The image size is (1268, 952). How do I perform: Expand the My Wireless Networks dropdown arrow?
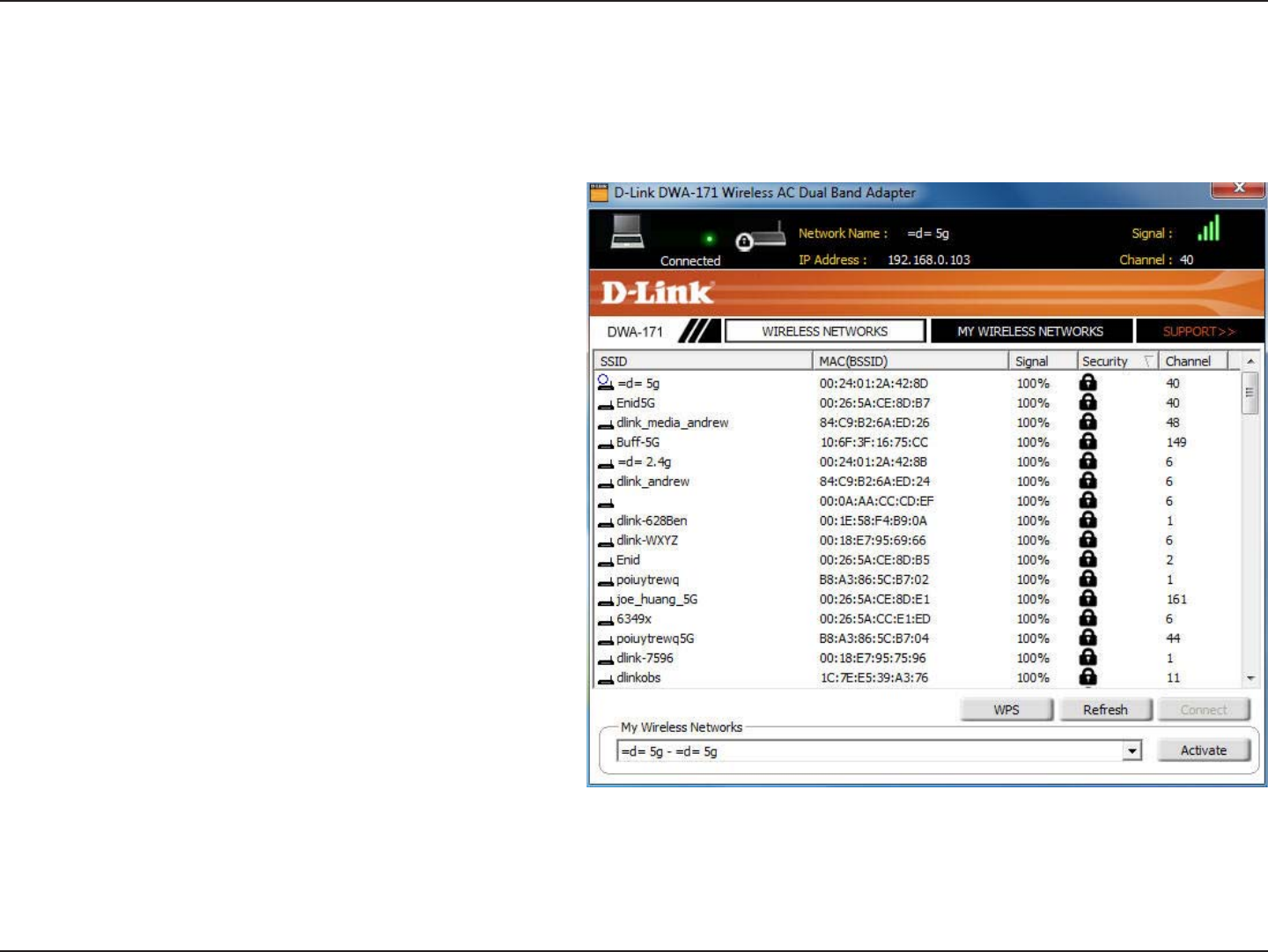click(1132, 751)
